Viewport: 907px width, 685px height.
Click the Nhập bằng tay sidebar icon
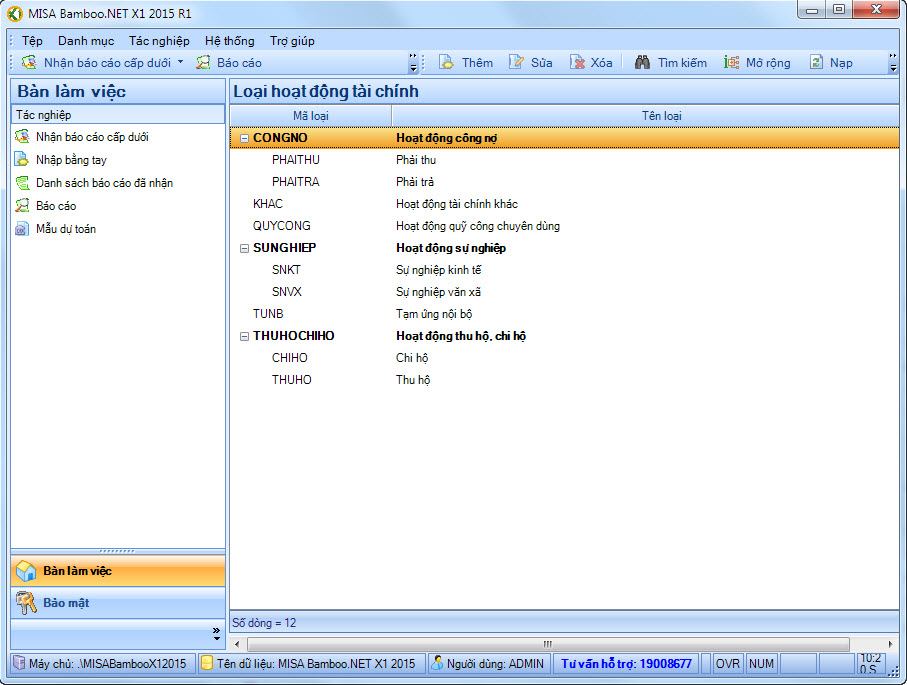pyautogui.click(x=22, y=160)
